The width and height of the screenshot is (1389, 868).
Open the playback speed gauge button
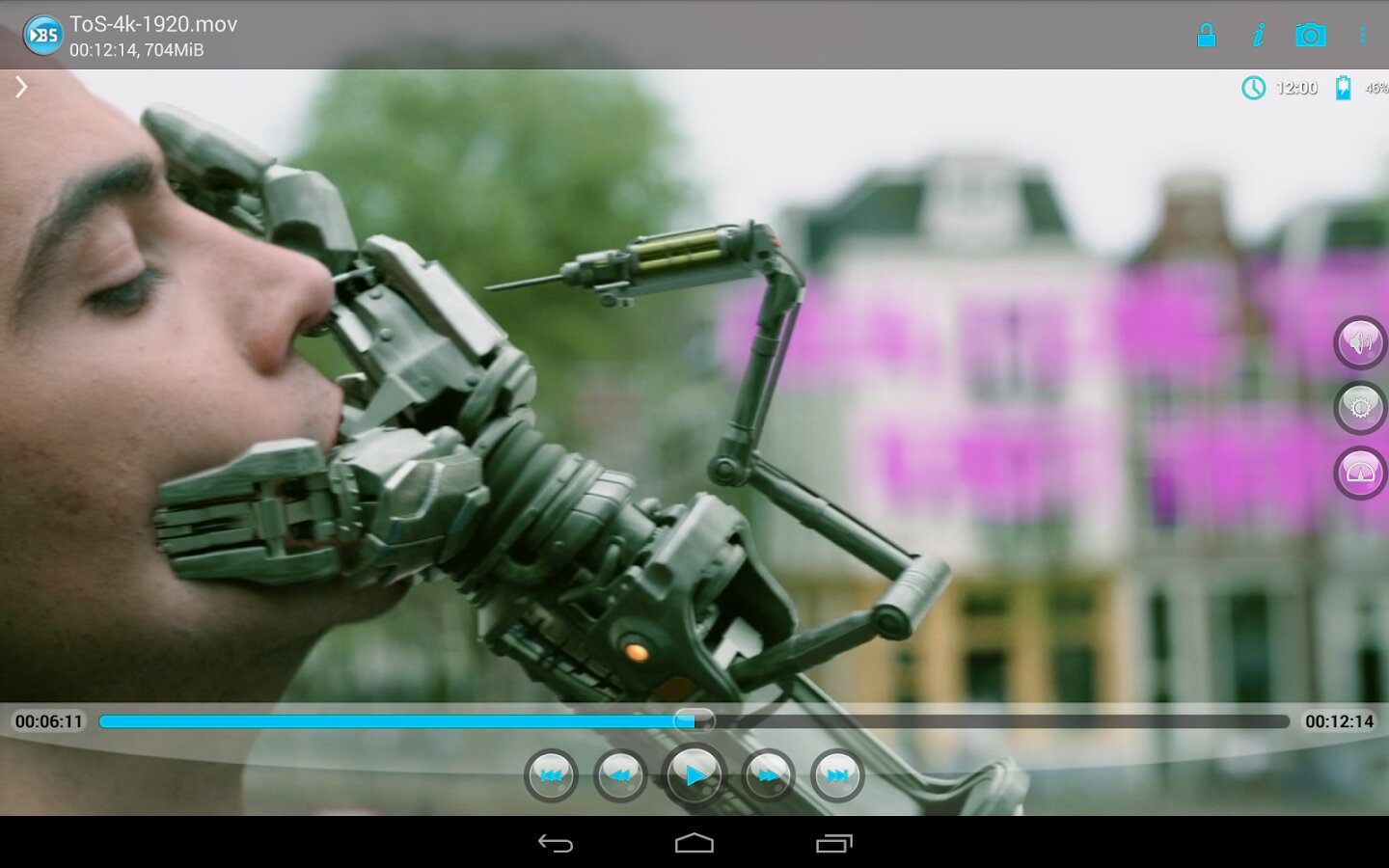click(1360, 474)
